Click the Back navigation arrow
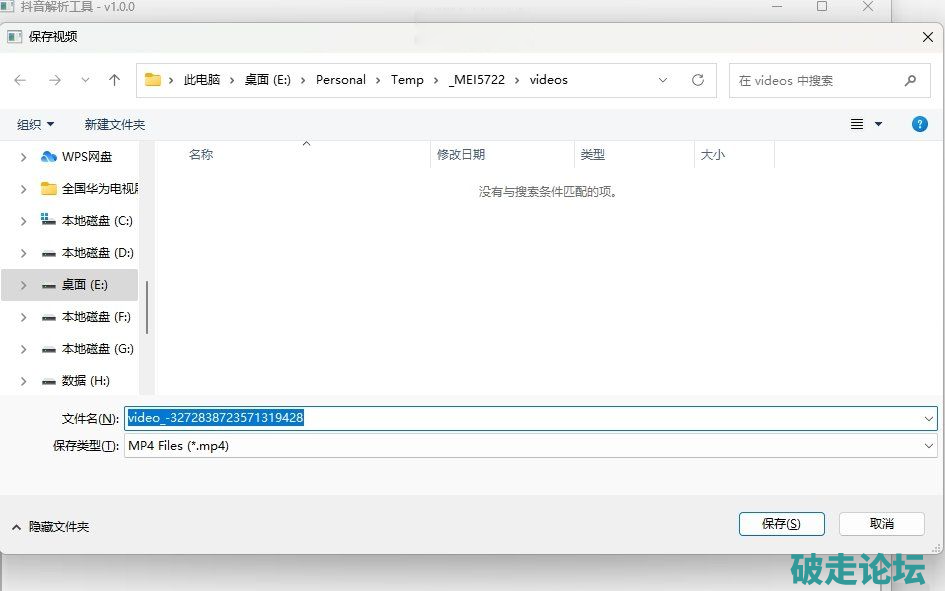945x591 pixels. (20, 80)
